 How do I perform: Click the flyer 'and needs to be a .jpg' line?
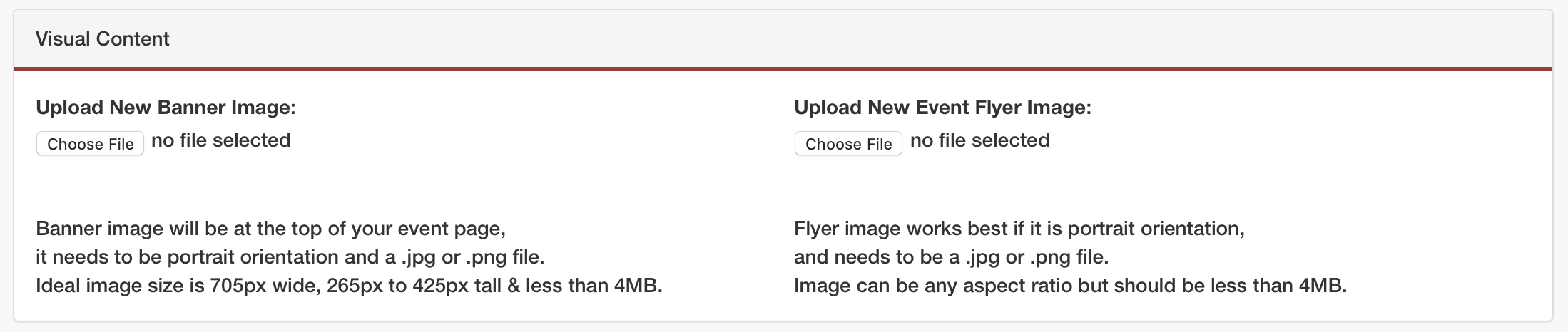(951, 257)
